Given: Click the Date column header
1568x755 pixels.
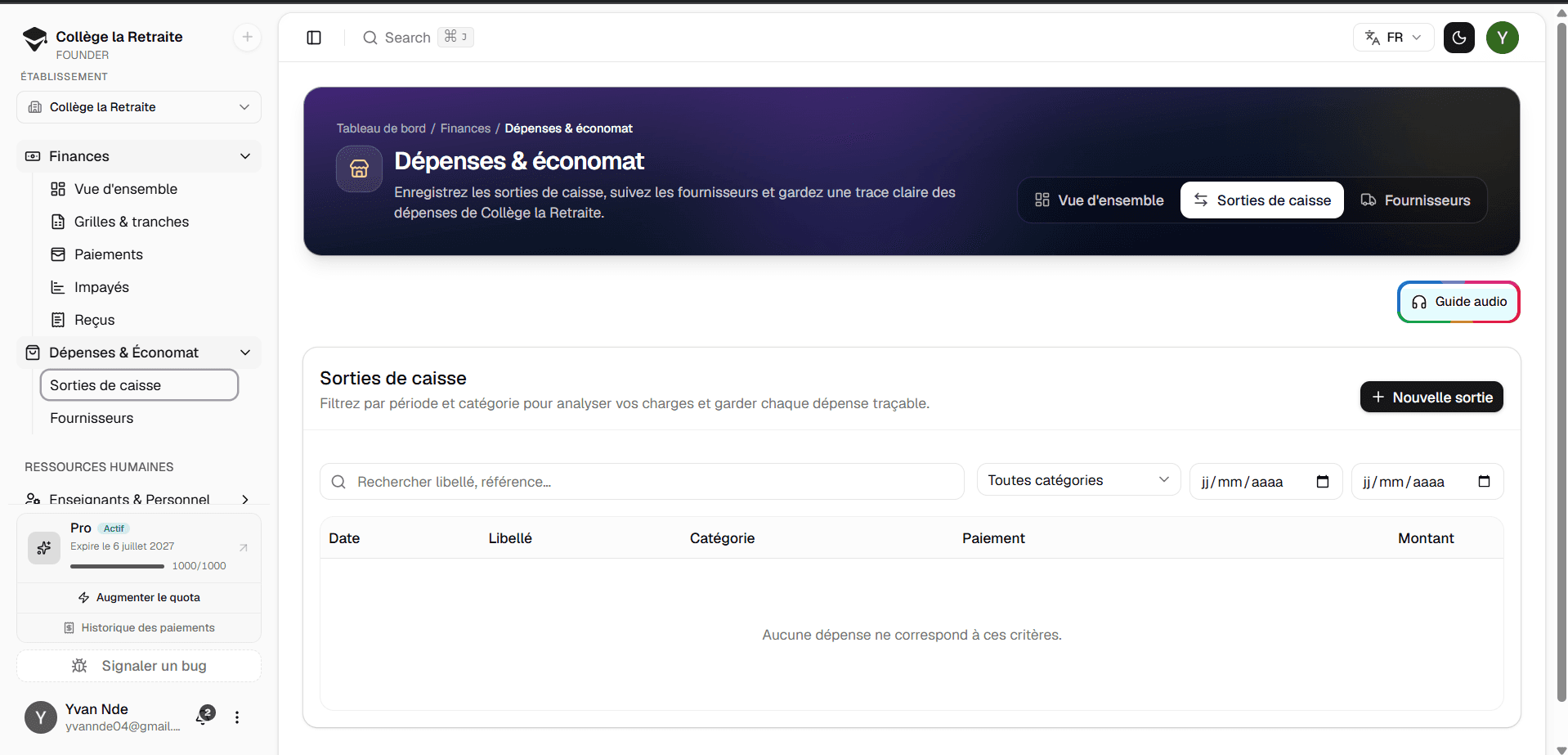Looking at the screenshot, I should point(344,538).
